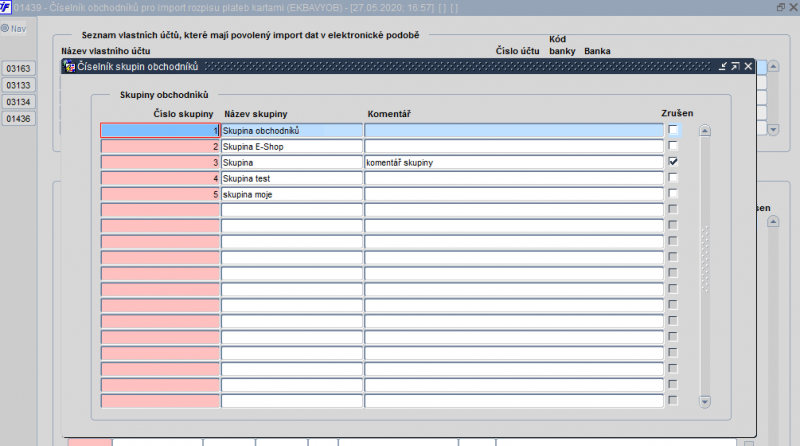
Task: Click the Komentář column header
Action: 389,114
